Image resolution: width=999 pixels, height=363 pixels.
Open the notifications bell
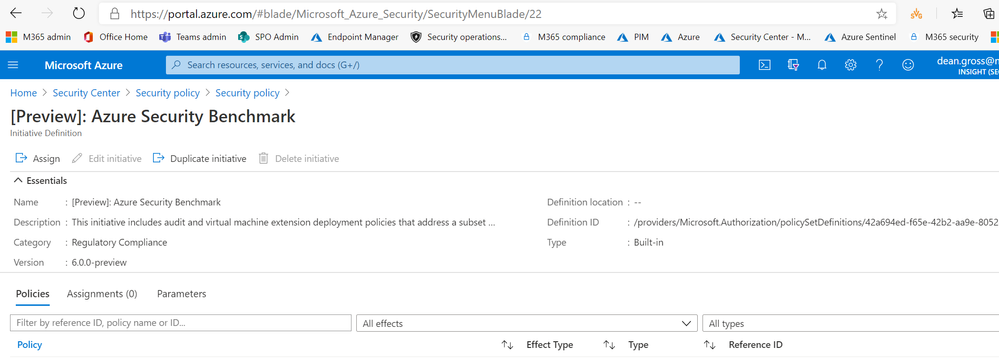[822, 65]
